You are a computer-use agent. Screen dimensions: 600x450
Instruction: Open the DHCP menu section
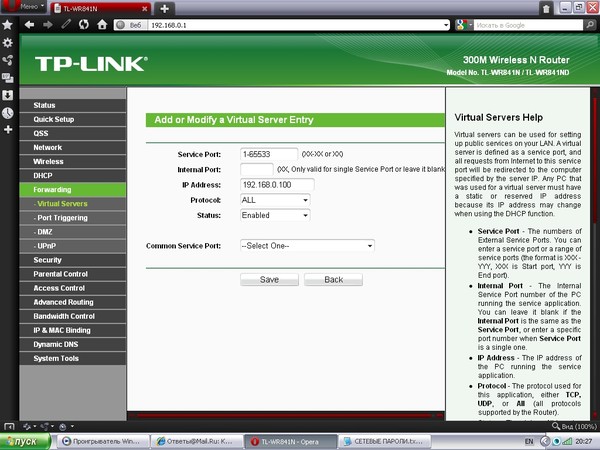73,176
